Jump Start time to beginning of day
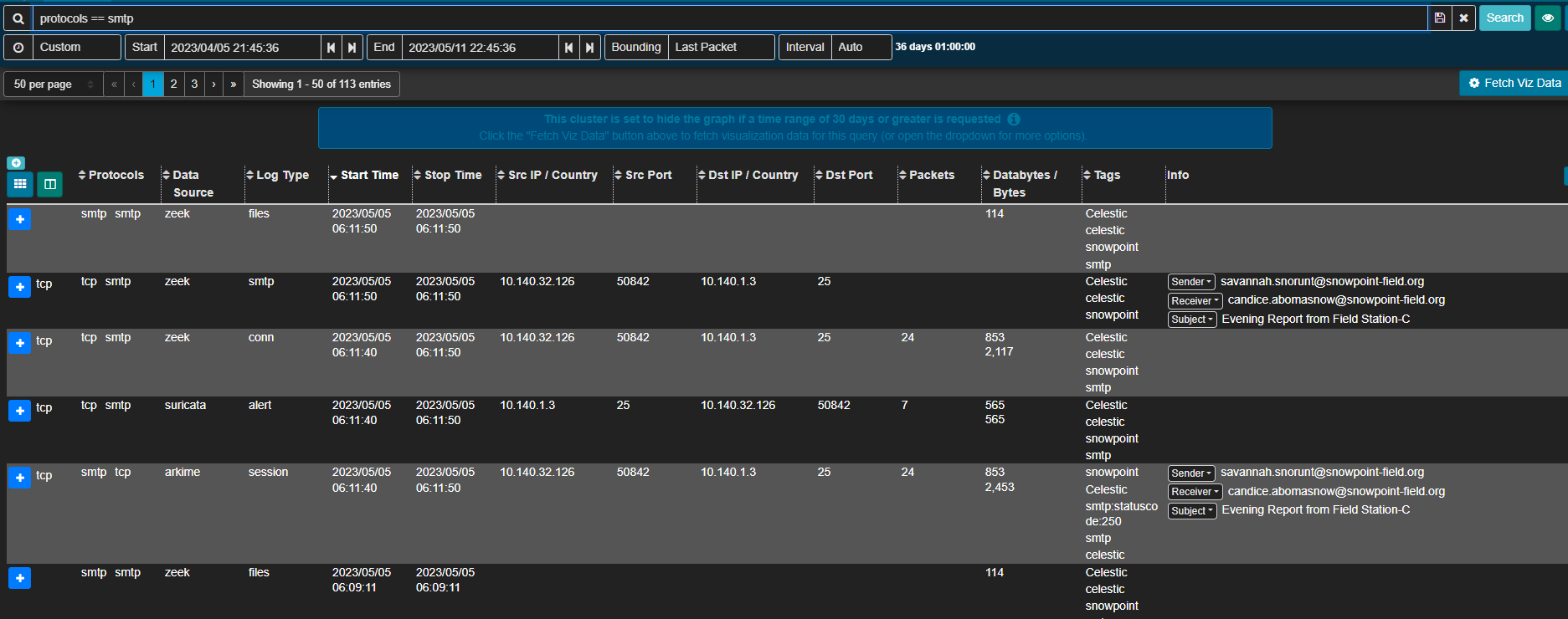This screenshot has height=619, width=1568. coord(332,48)
